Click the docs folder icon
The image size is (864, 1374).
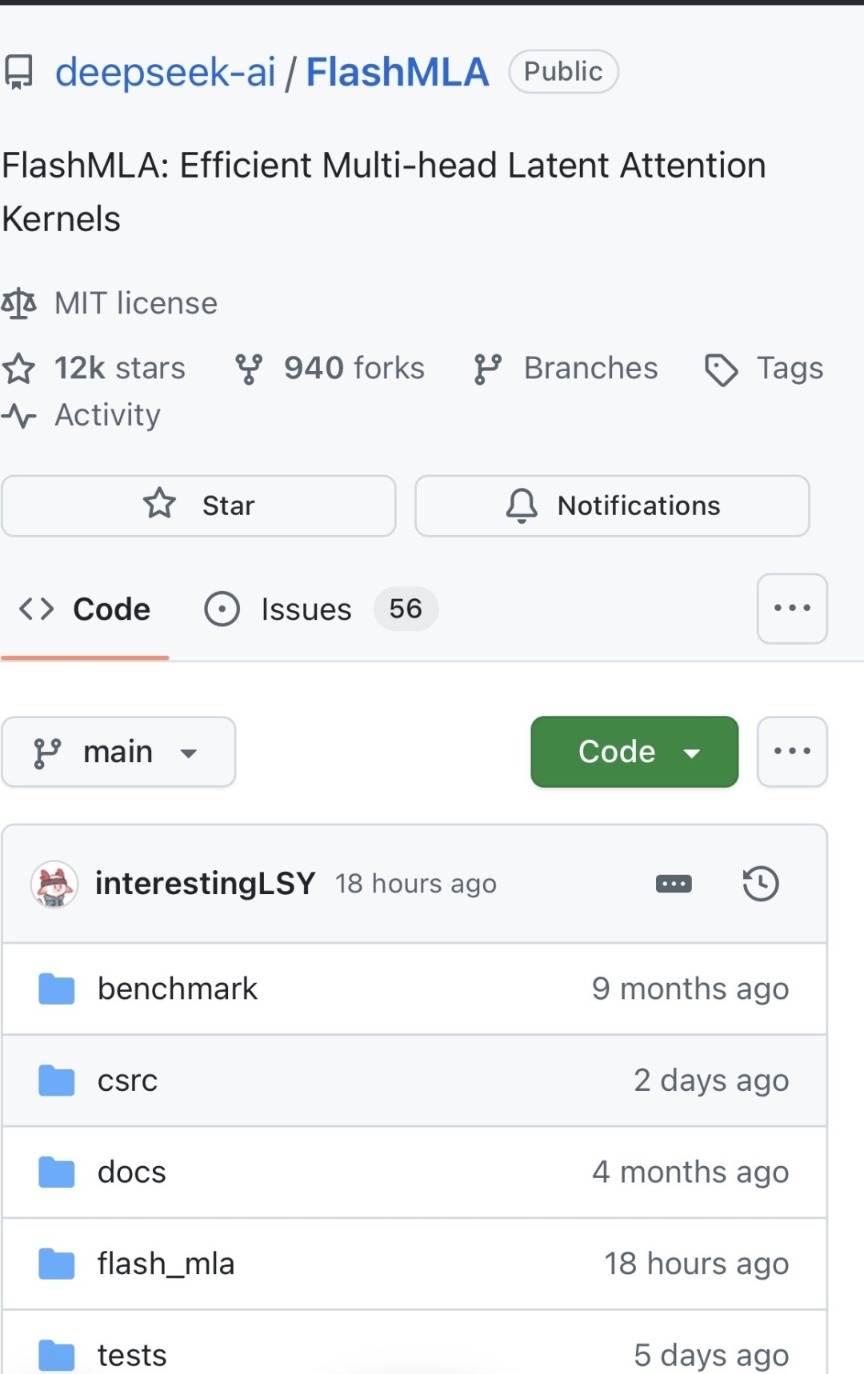tap(57, 1172)
